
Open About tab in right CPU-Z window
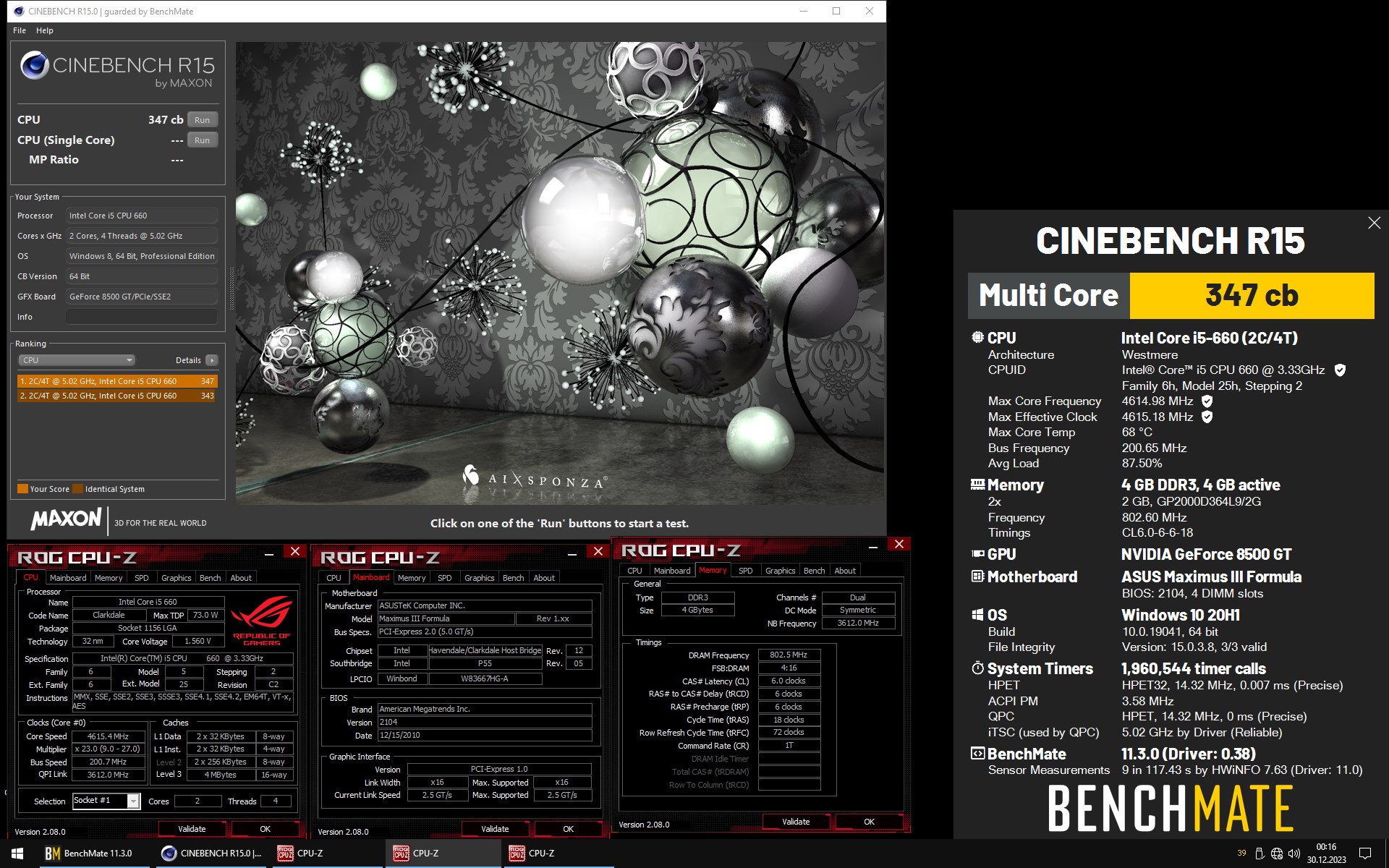click(x=845, y=571)
